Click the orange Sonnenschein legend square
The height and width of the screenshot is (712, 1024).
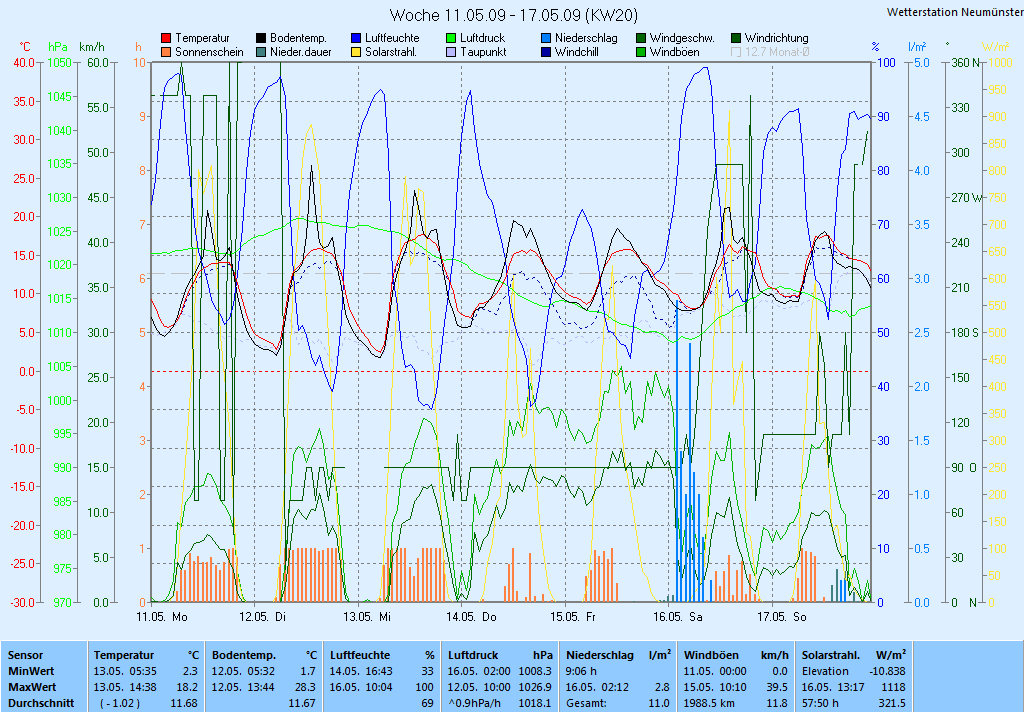(166, 52)
